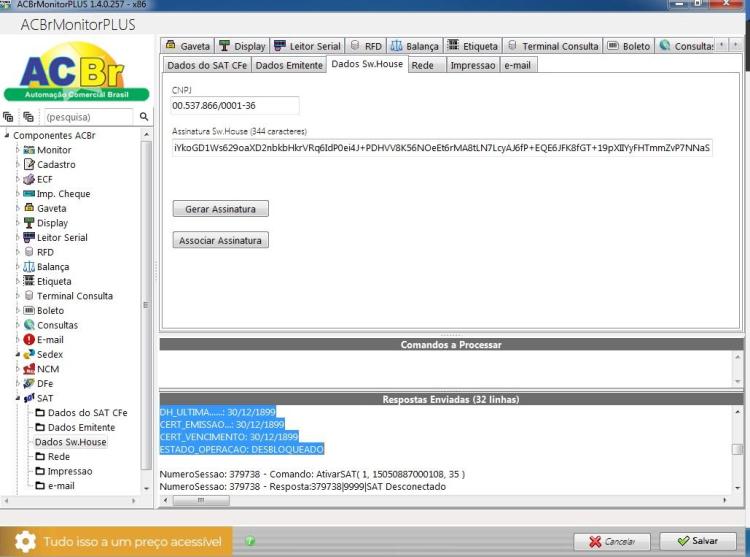Collapse the SAT tree node

(x=18, y=398)
